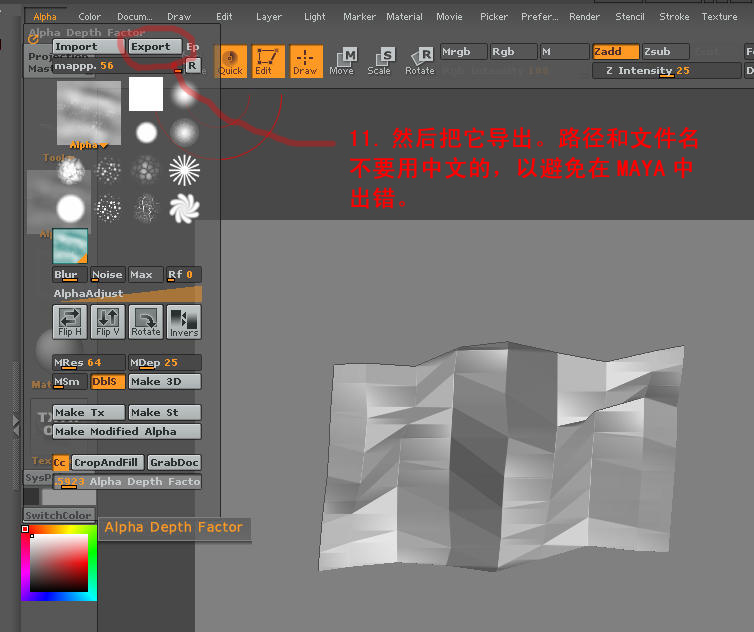Viewport: 754px width, 632px height.
Task: Toggle the DblS double-sided option
Action: [108, 382]
